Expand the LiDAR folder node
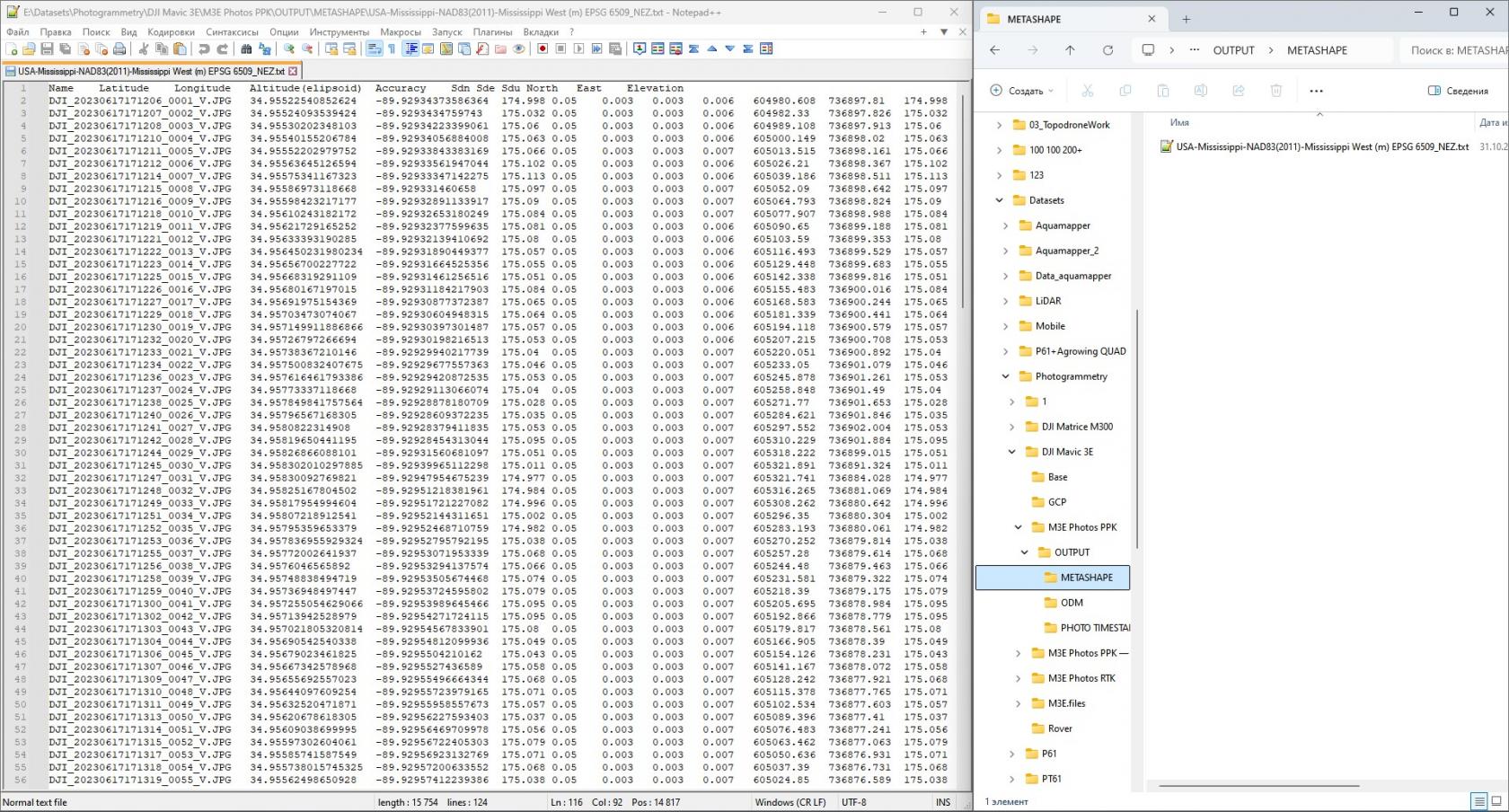Image resolution: width=1509 pixels, height=812 pixels. point(1006,301)
